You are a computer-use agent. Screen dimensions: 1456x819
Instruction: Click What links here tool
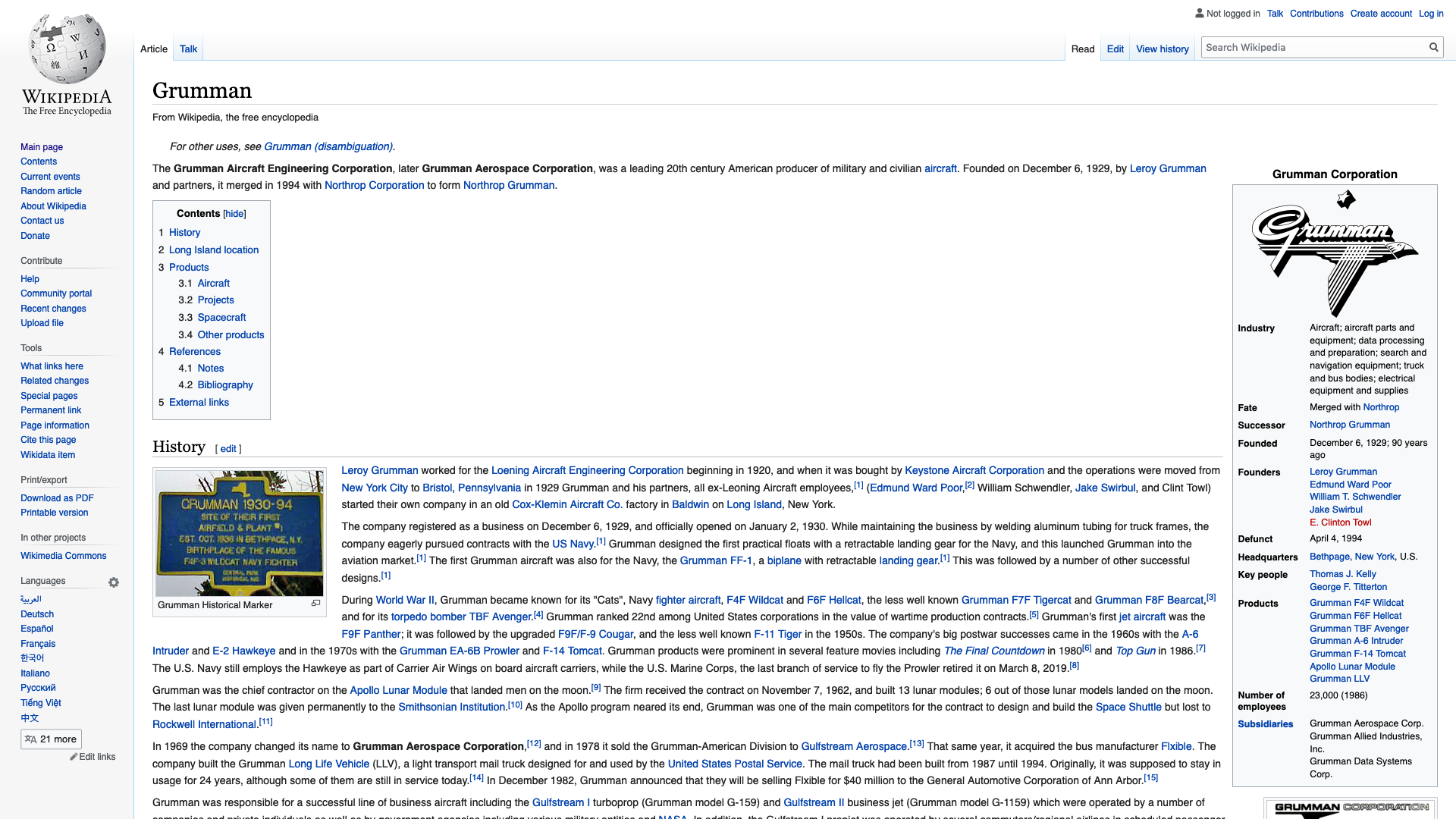pyautogui.click(x=52, y=366)
